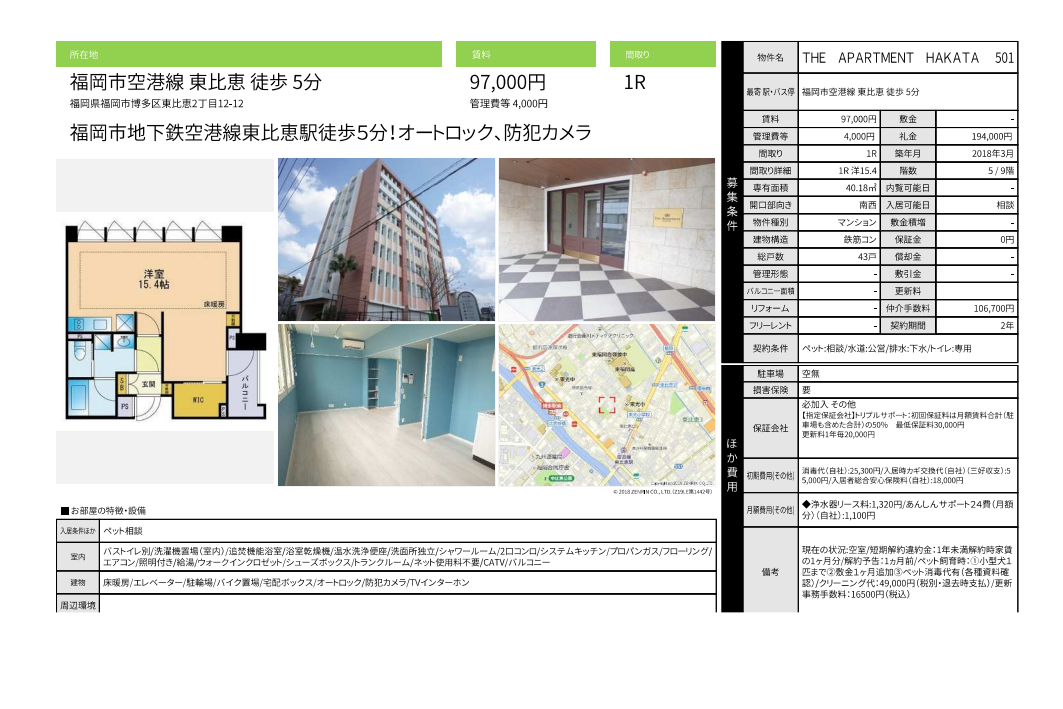Click the address 福岡県福岡市博多区東比恵2丁目12-12

click(157, 104)
